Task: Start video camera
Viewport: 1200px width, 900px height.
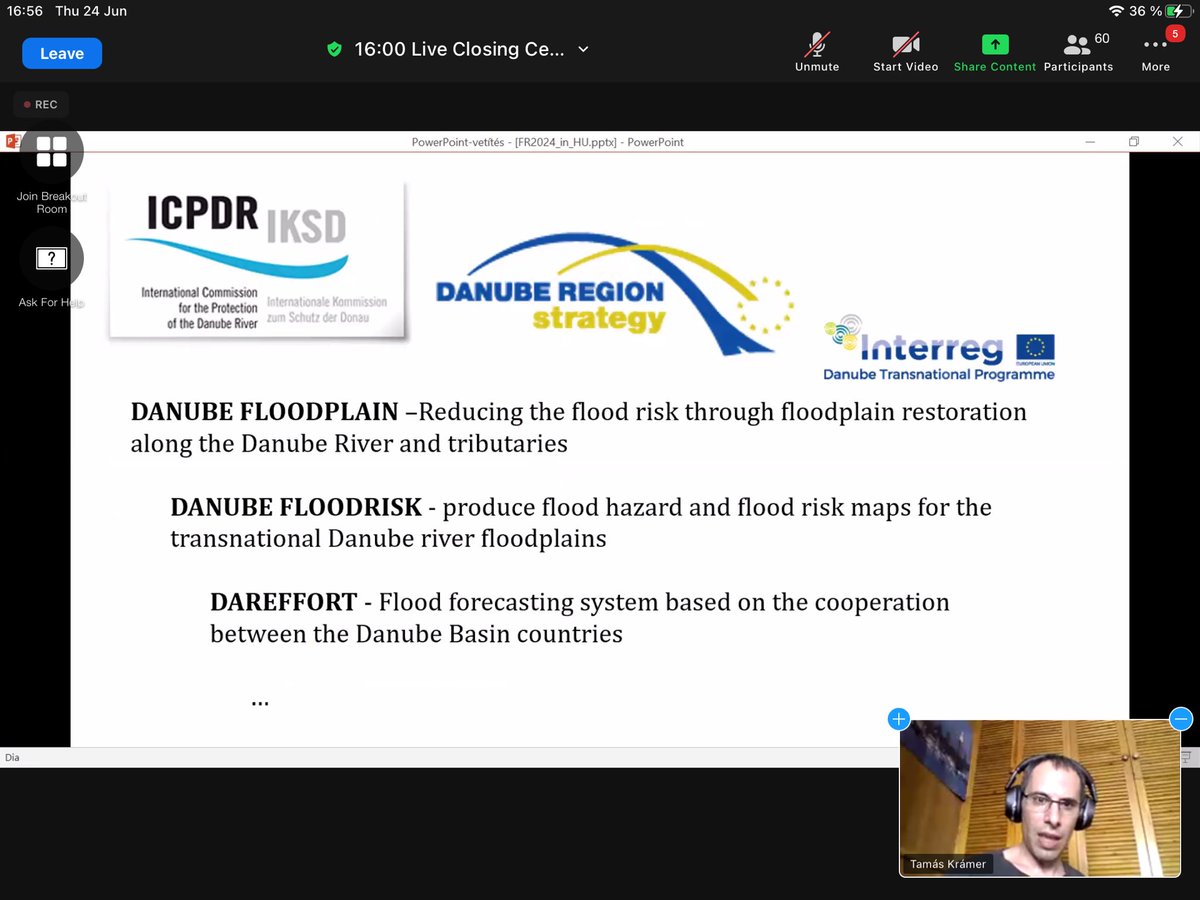Action: pyautogui.click(x=905, y=52)
